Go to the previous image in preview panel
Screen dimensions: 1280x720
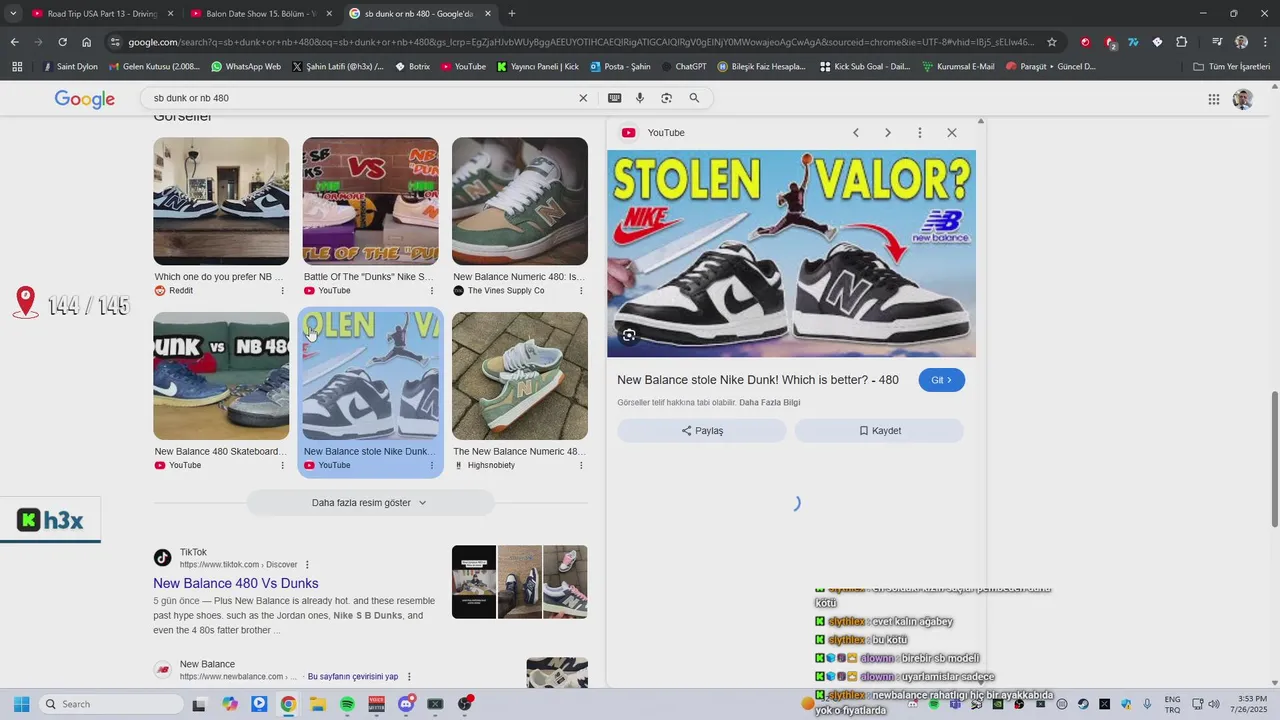point(856,133)
